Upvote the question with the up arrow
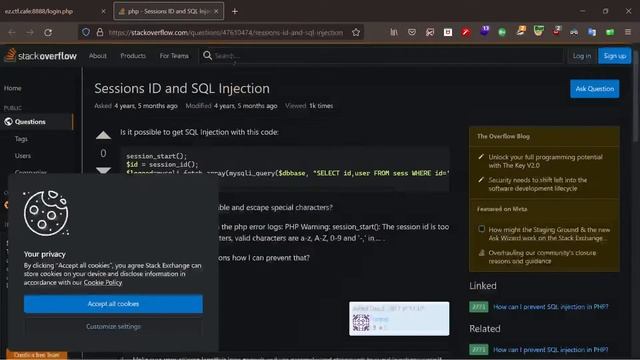The height and width of the screenshot is (360, 640). pyautogui.click(x=103, y=135)
